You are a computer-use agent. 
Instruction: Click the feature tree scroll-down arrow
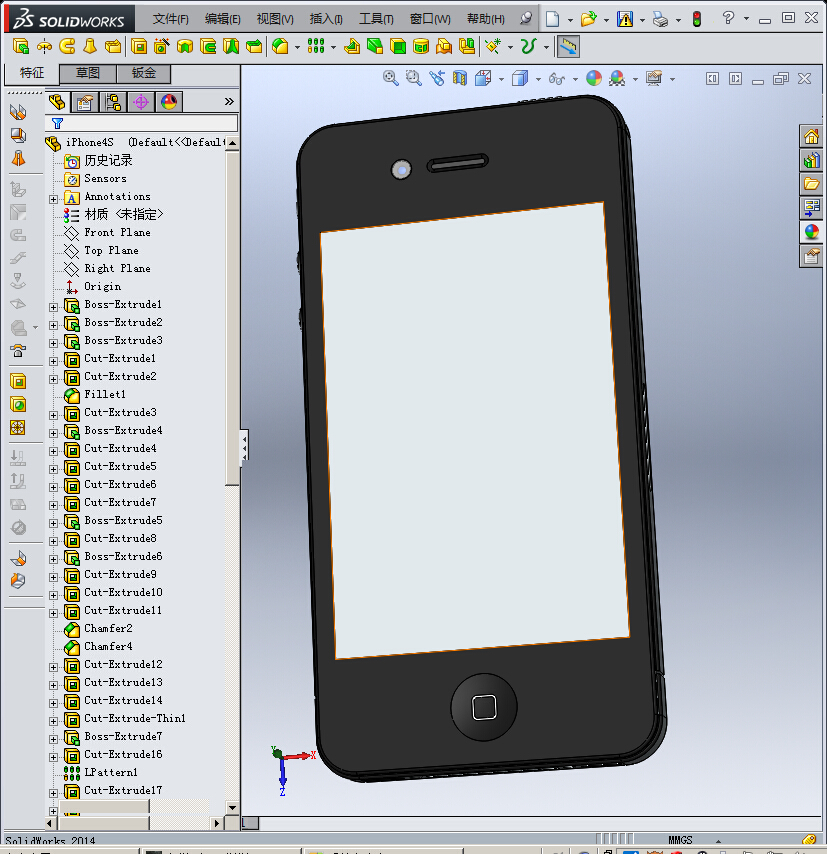233,808
